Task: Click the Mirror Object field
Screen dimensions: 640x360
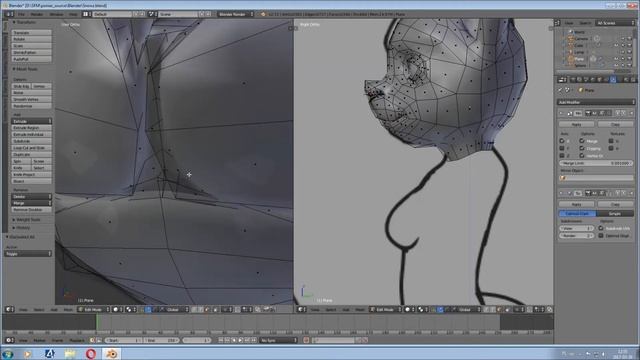Action: click(x=596, y=178)
